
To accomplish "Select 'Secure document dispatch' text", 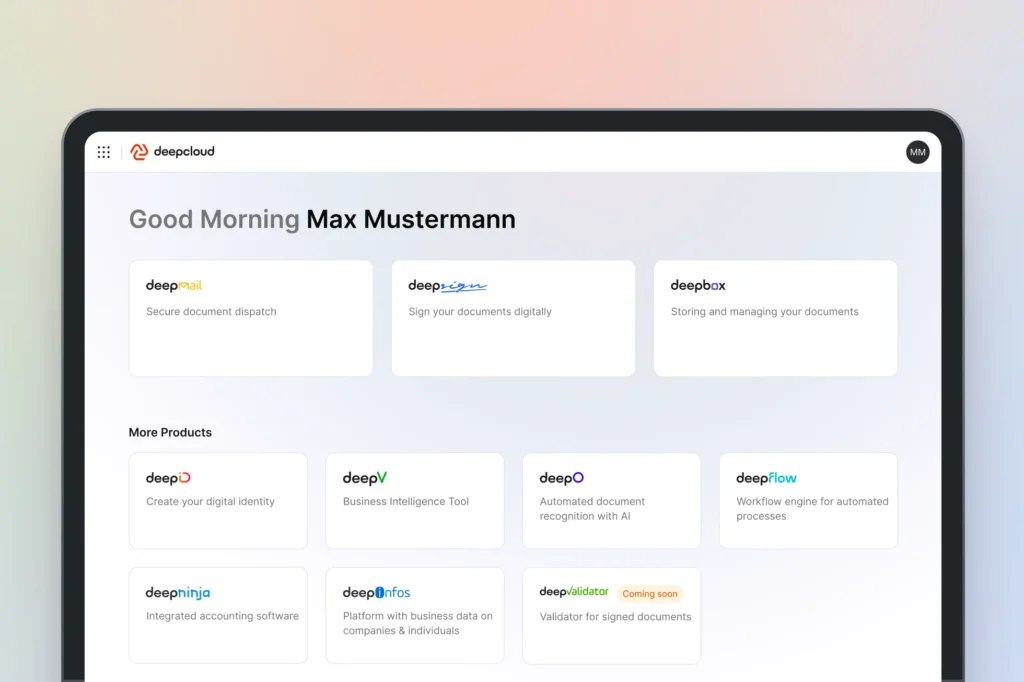I will pyautogui.click(x=211, y=312).
